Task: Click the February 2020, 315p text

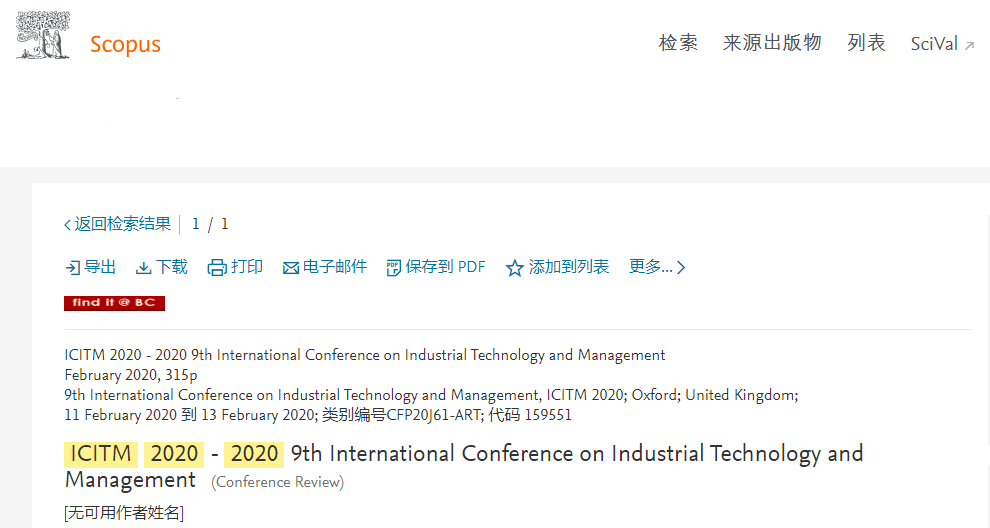Action: click(x=131, y=375)
